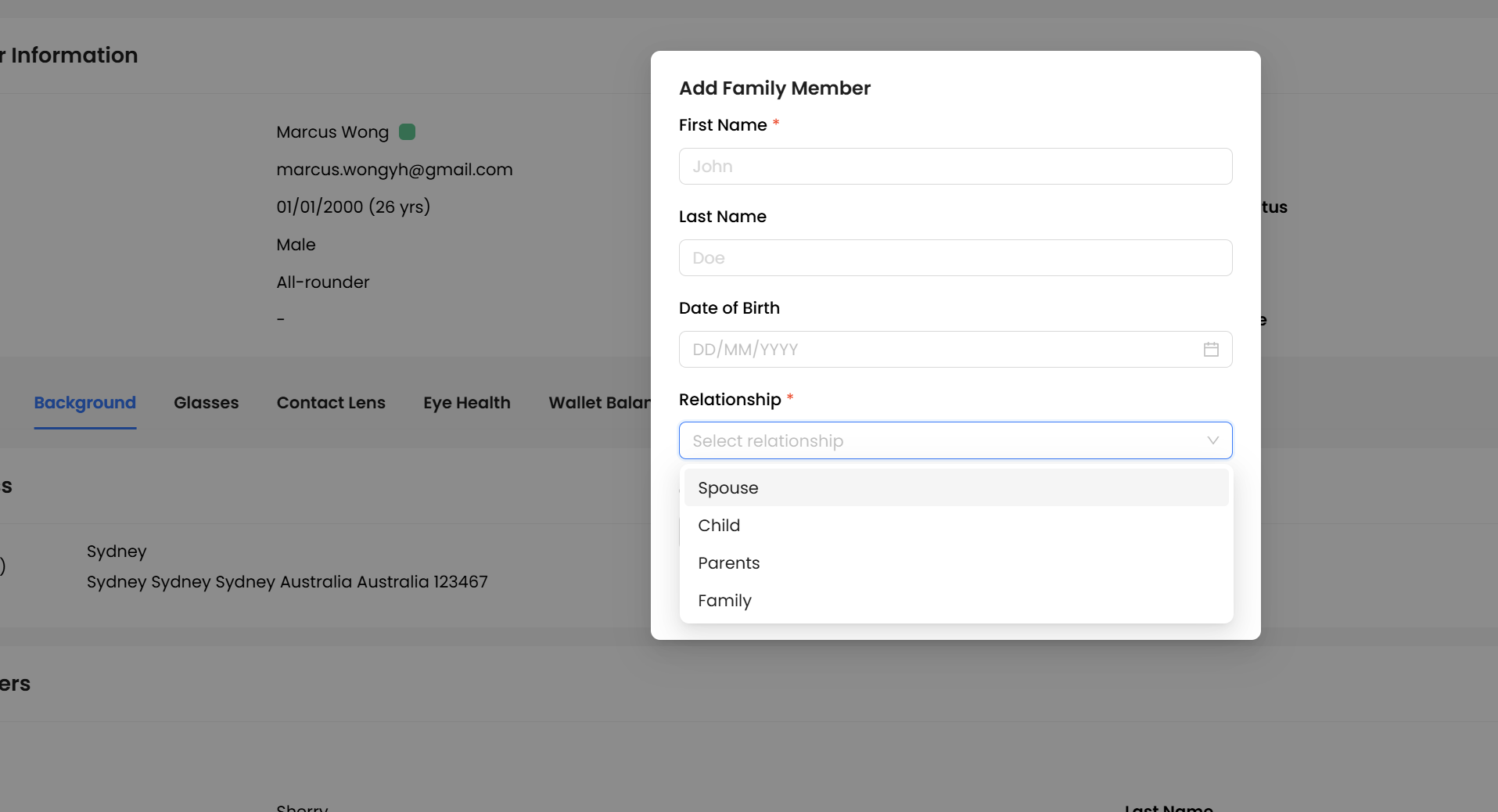The height and width of the screenshot is (812, 1498).
Task: Click the First Name field label
Action: [723, 124]
